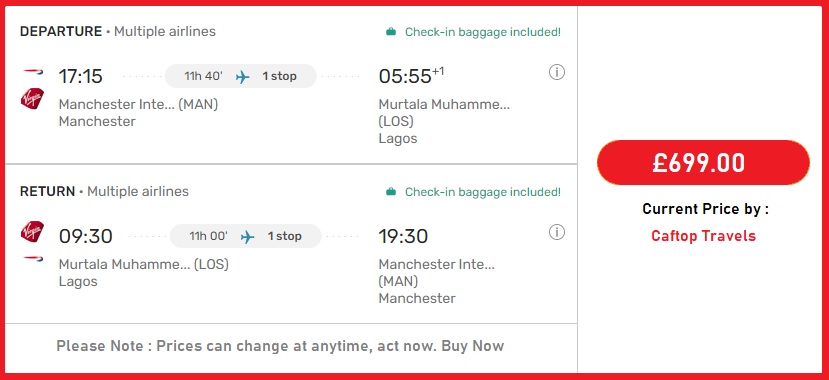Click the departure baggage suitcase icon
The image size is (829, 380).
pyautogui.click(x=391, y=32)
